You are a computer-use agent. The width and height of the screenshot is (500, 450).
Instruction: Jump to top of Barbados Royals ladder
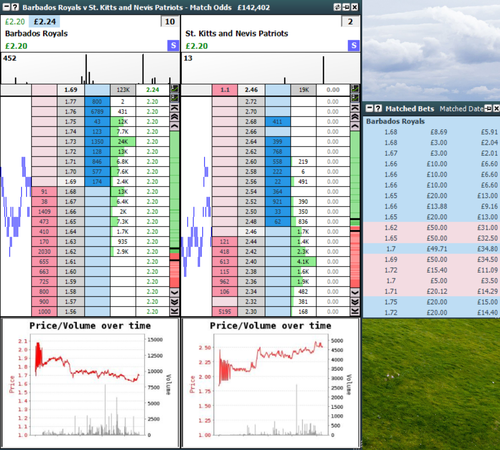[x=175, y=108]
